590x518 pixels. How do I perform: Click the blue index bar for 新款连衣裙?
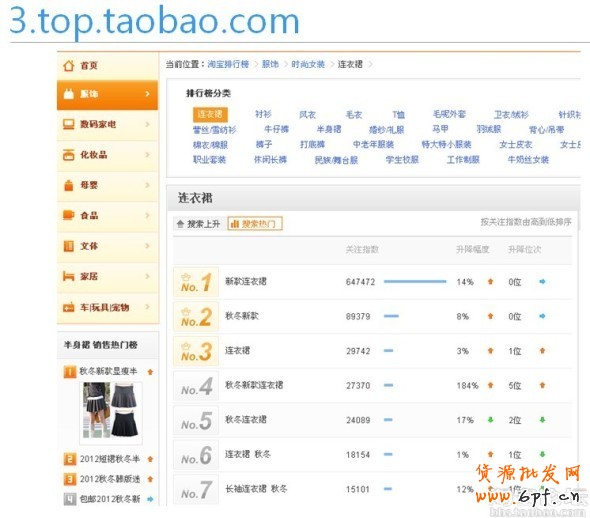[x=415, y=281]
